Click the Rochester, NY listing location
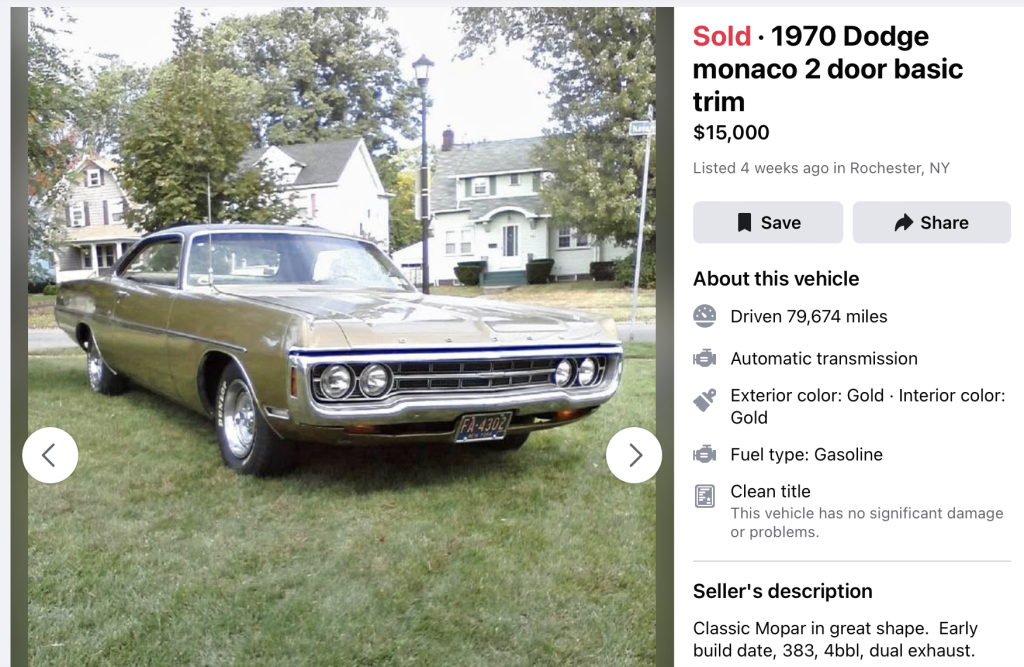The width and height of the screenshot is (1024, 667). pyautogui.click(x=899, y=168)
